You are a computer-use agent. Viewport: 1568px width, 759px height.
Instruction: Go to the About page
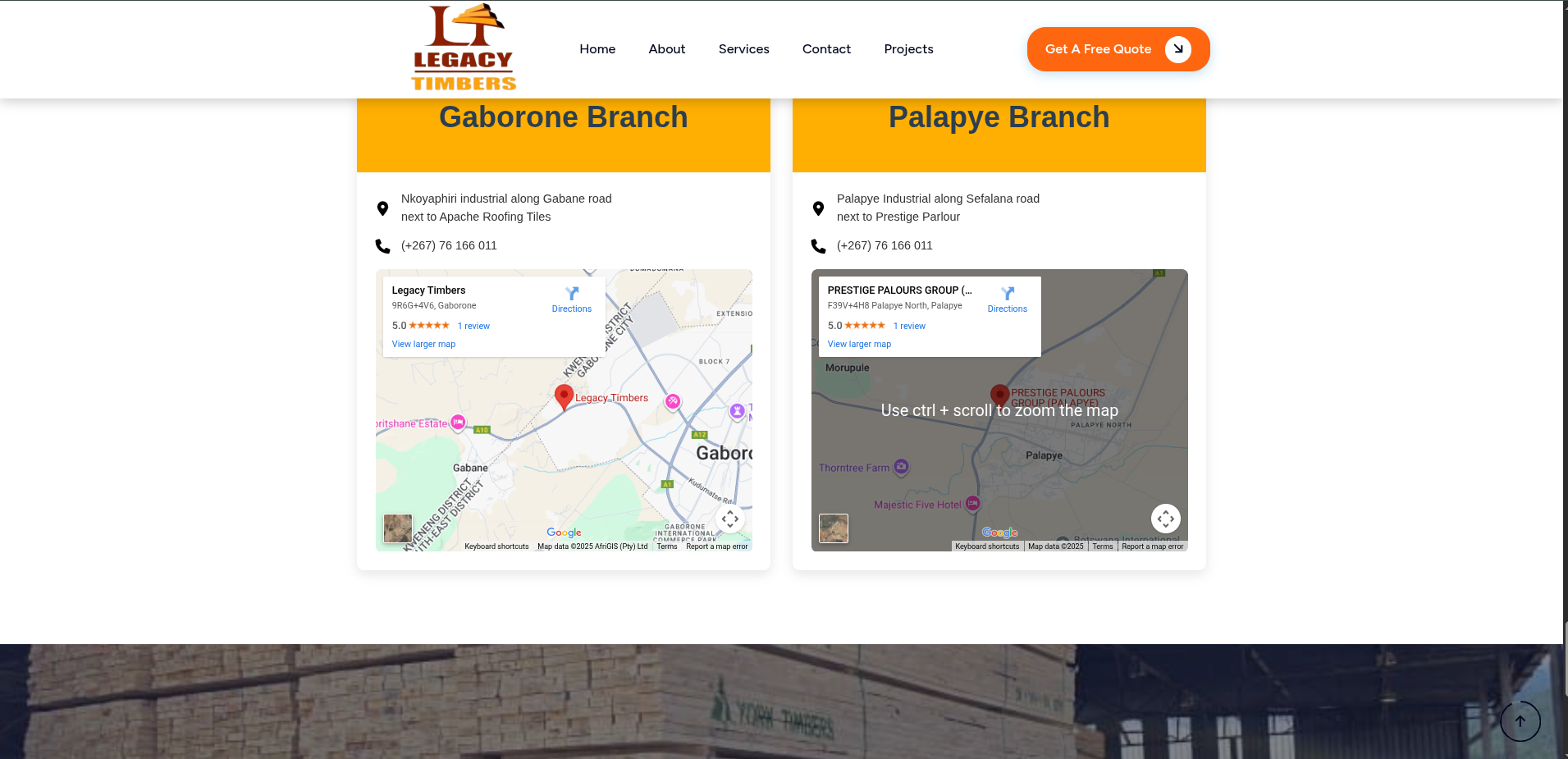click(667, 49)
